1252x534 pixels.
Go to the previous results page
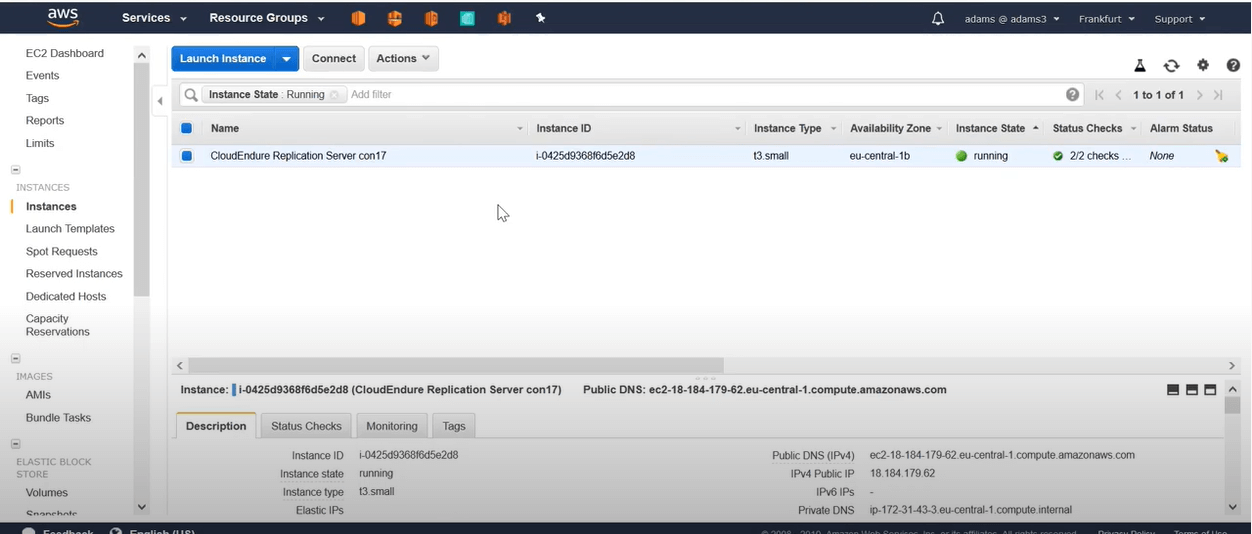click(1119, 95)
